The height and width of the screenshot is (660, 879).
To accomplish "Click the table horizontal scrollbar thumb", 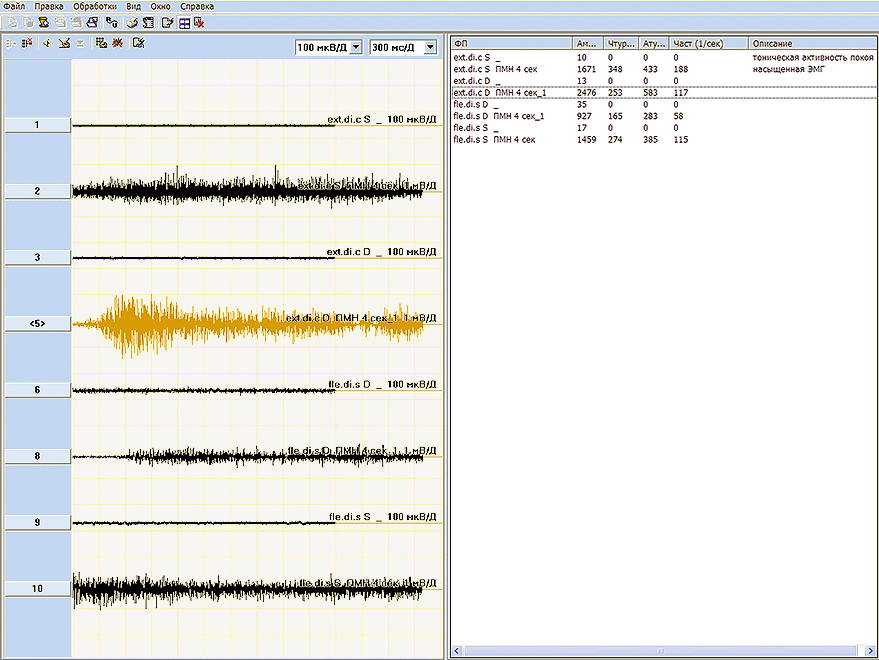I will (x=660, y=650).
